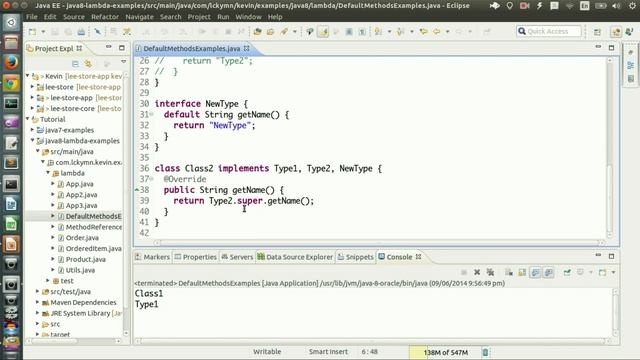This screenshot has height=360, width=640.
Task: Fold the getName method at line 31
Action: [152, 114]
